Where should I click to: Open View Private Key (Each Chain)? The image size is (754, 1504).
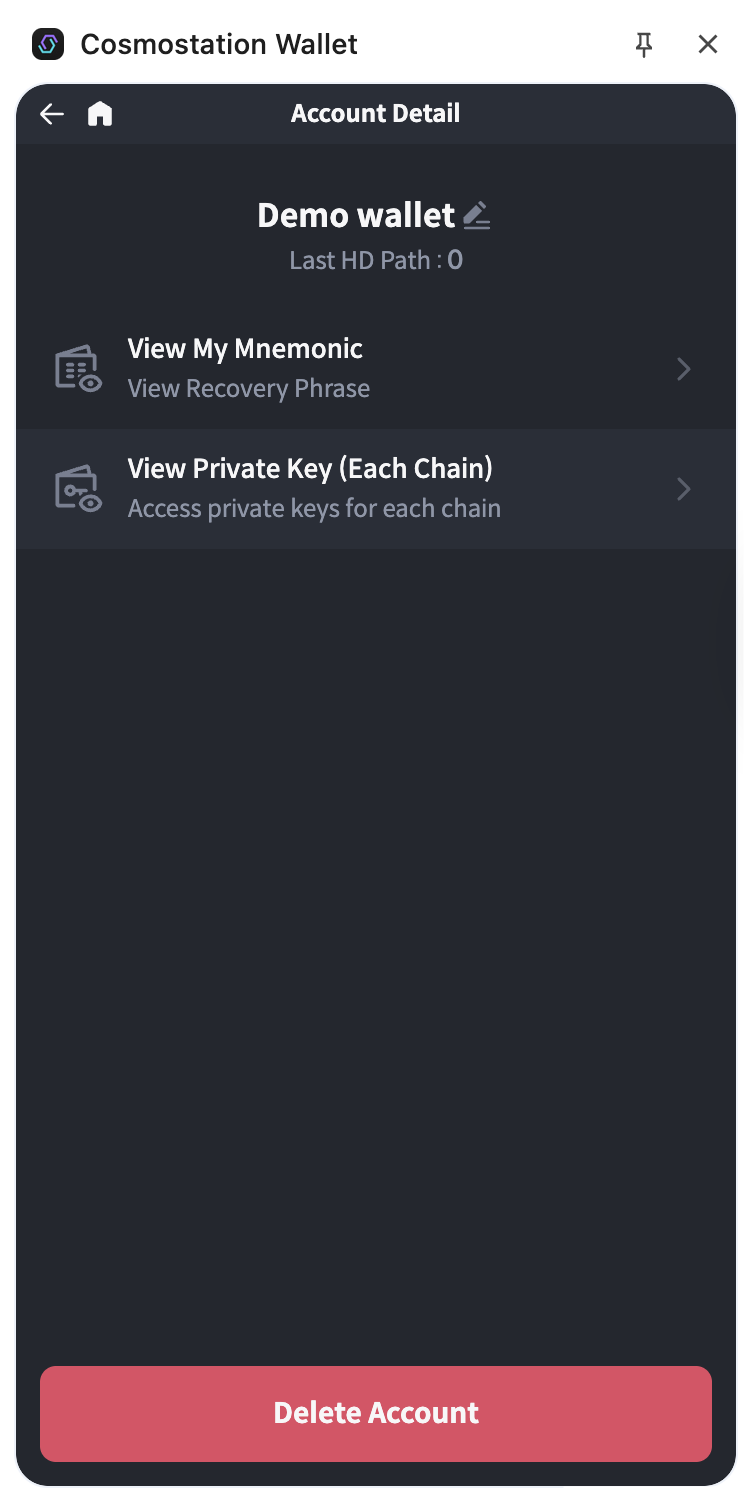pos(310,469)
